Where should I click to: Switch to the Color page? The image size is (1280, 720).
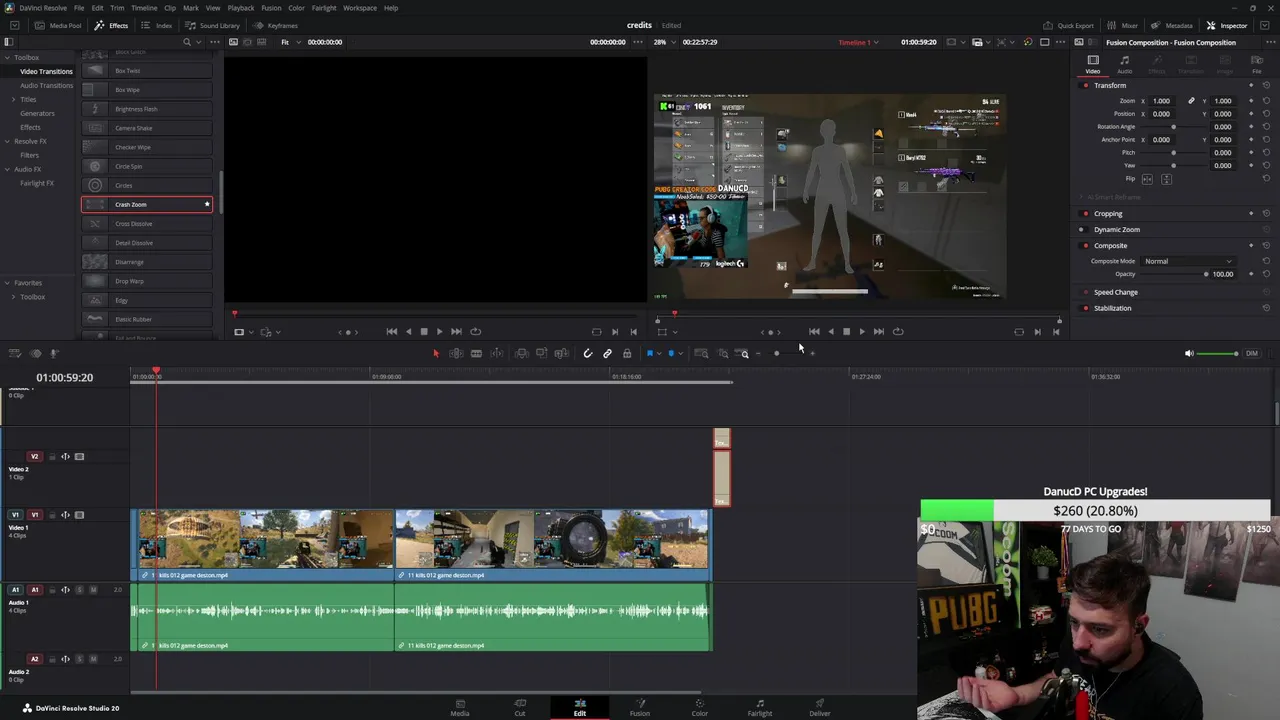pyautogui.click(x=700, y=707)
